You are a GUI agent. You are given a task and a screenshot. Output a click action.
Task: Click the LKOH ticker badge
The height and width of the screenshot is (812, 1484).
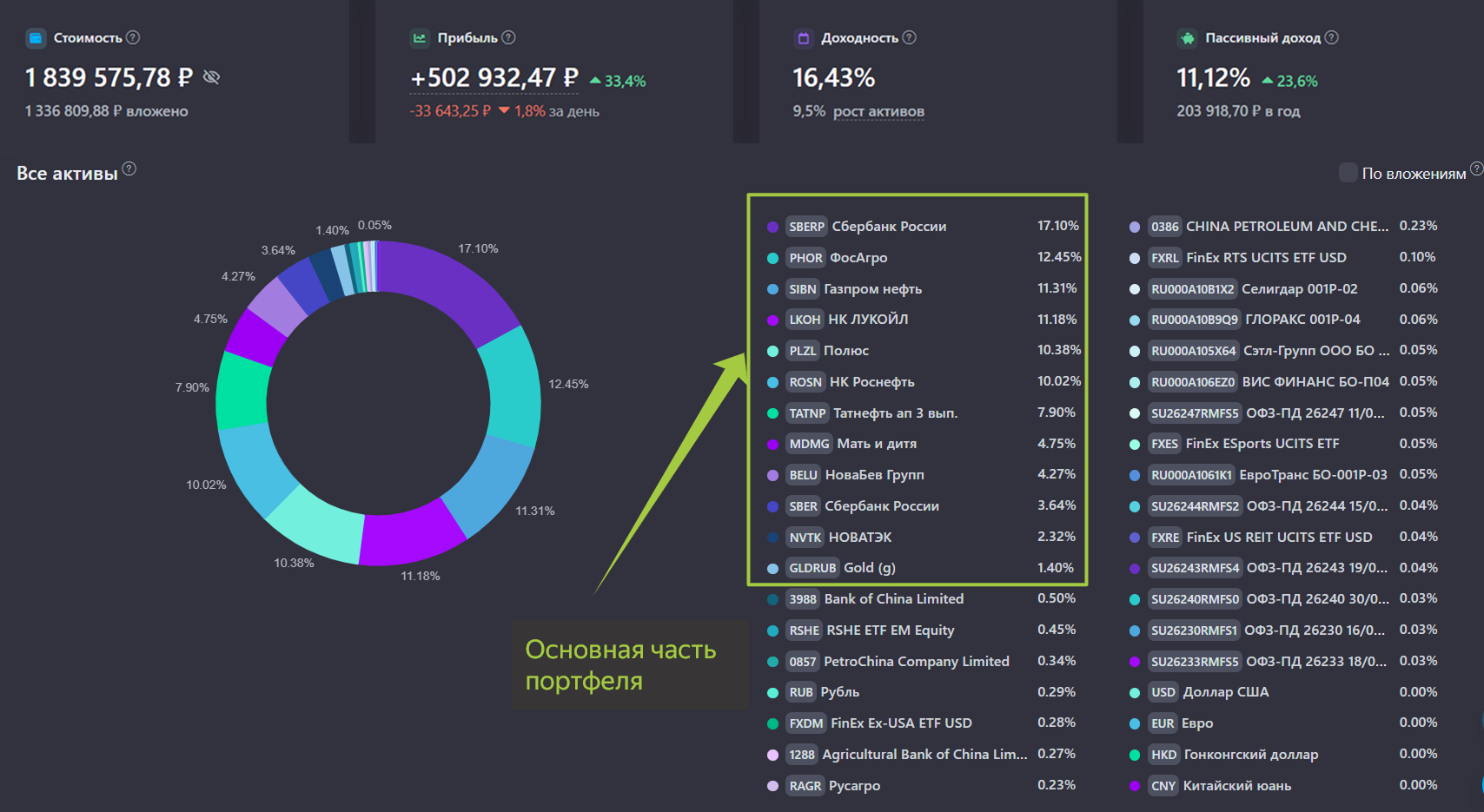pos(805,320)
